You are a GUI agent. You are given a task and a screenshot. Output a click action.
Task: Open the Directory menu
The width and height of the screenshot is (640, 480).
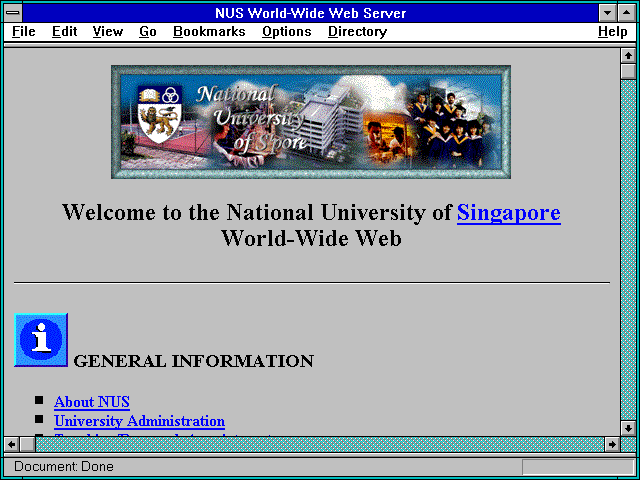point(358,32)
